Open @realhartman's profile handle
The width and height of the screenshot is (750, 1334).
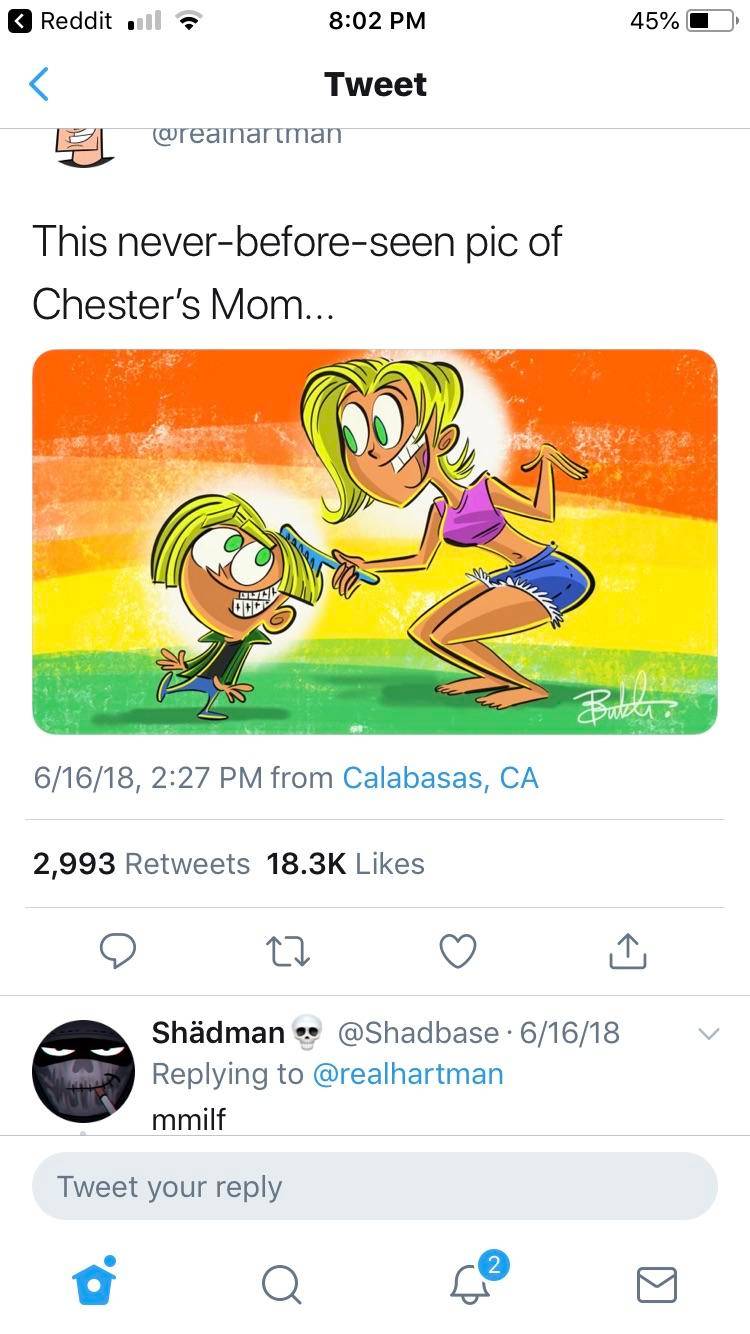(245, 133)
